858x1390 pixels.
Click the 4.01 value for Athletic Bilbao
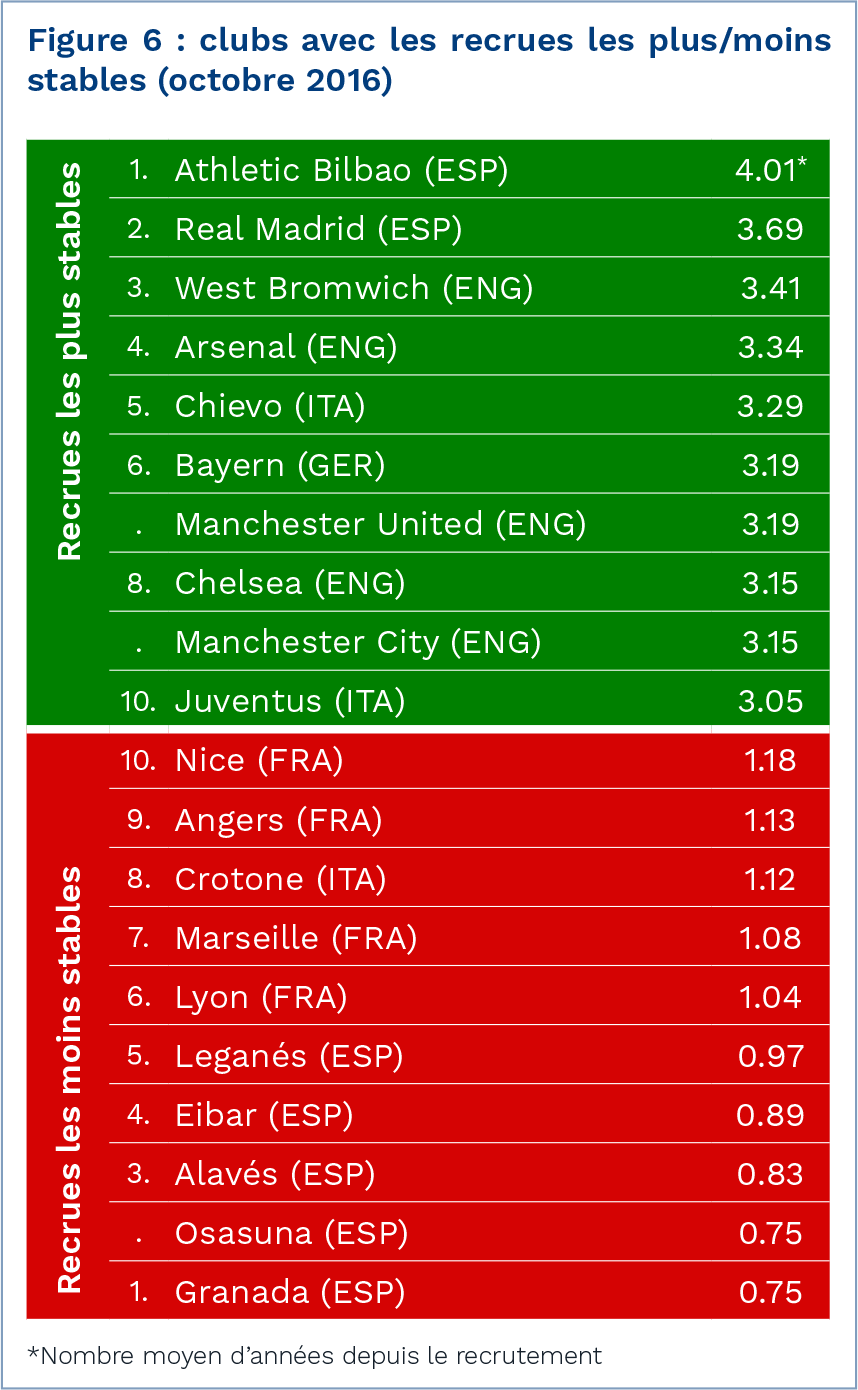pyautogui.click(x=765, y=170)
